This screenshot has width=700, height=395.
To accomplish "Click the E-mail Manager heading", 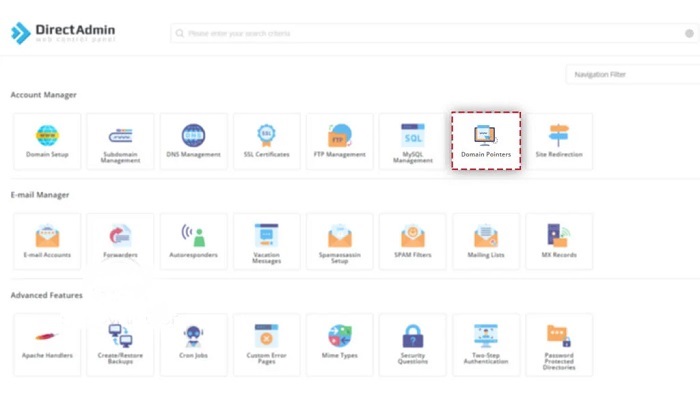I will 40,195.
